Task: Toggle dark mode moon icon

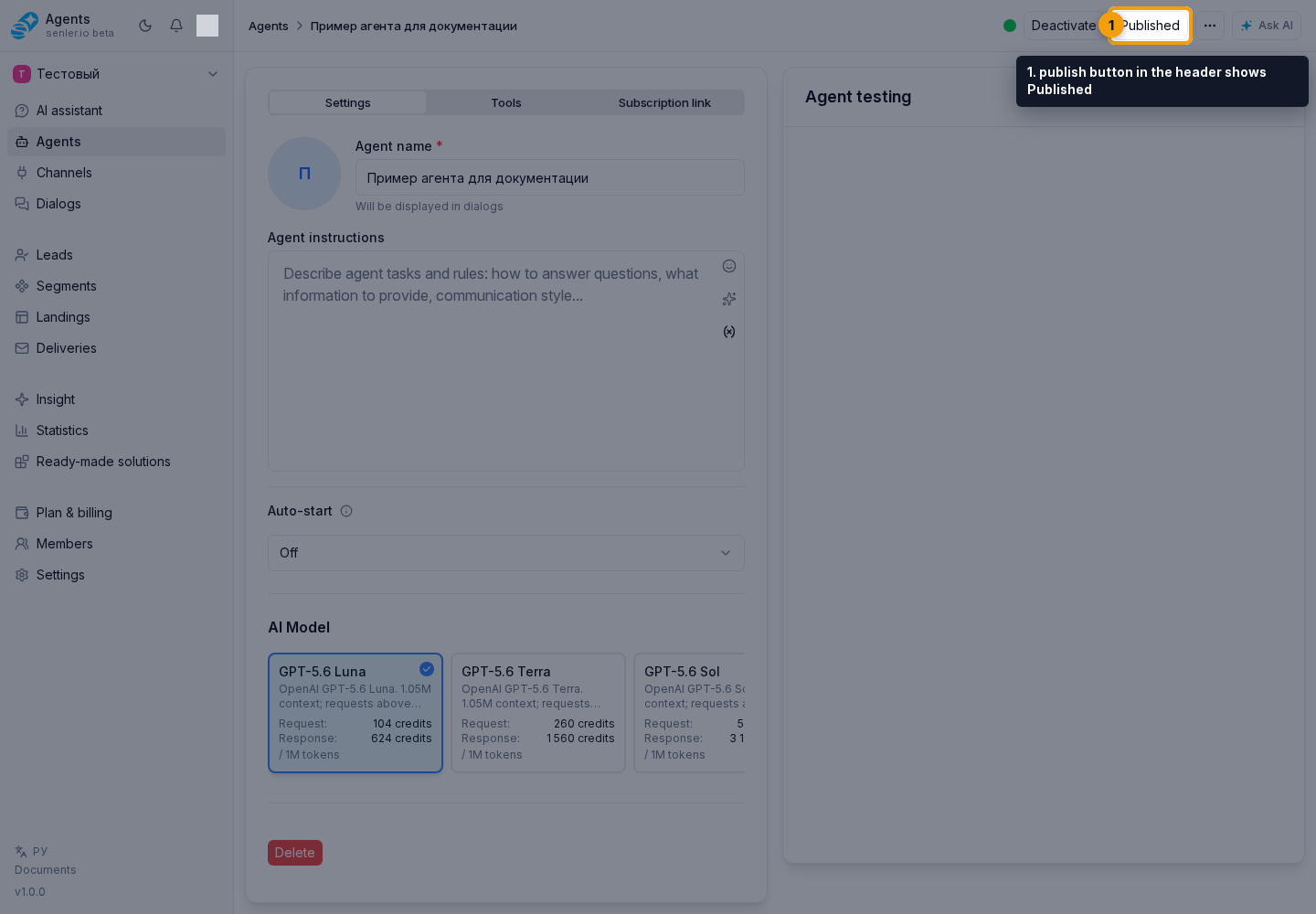Action: click(145, 26)
